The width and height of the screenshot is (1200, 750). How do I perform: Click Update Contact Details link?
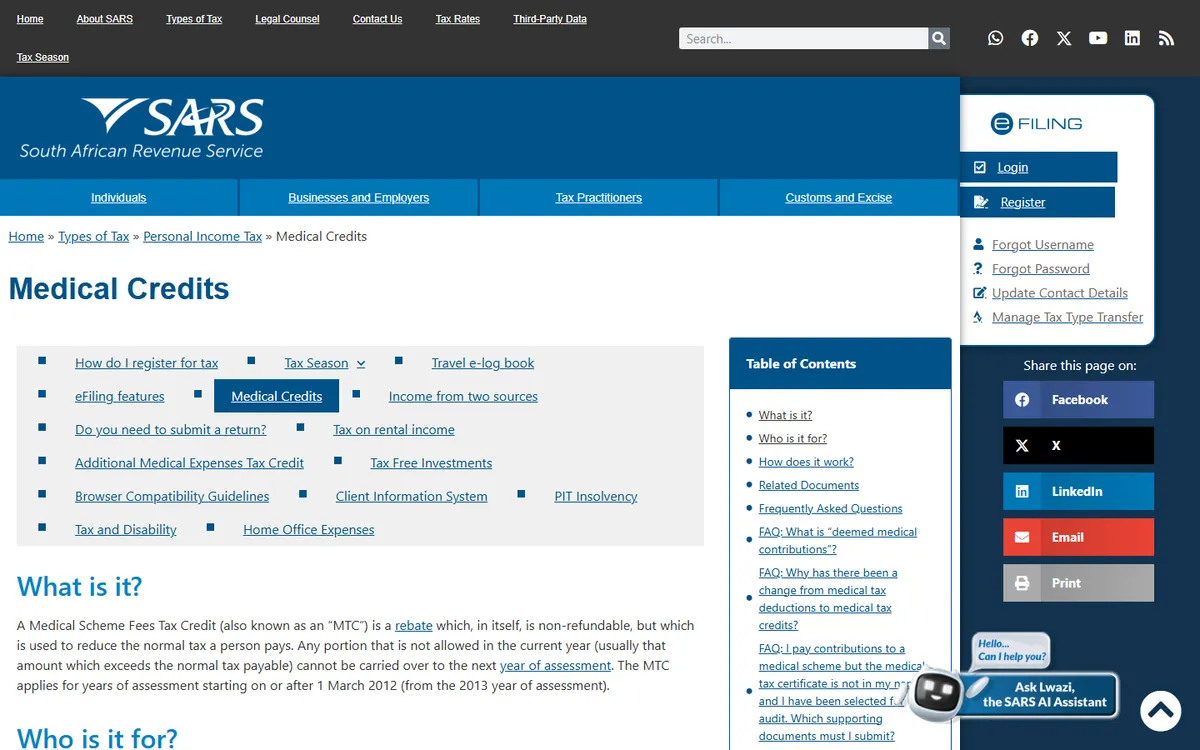[1059, 293]
